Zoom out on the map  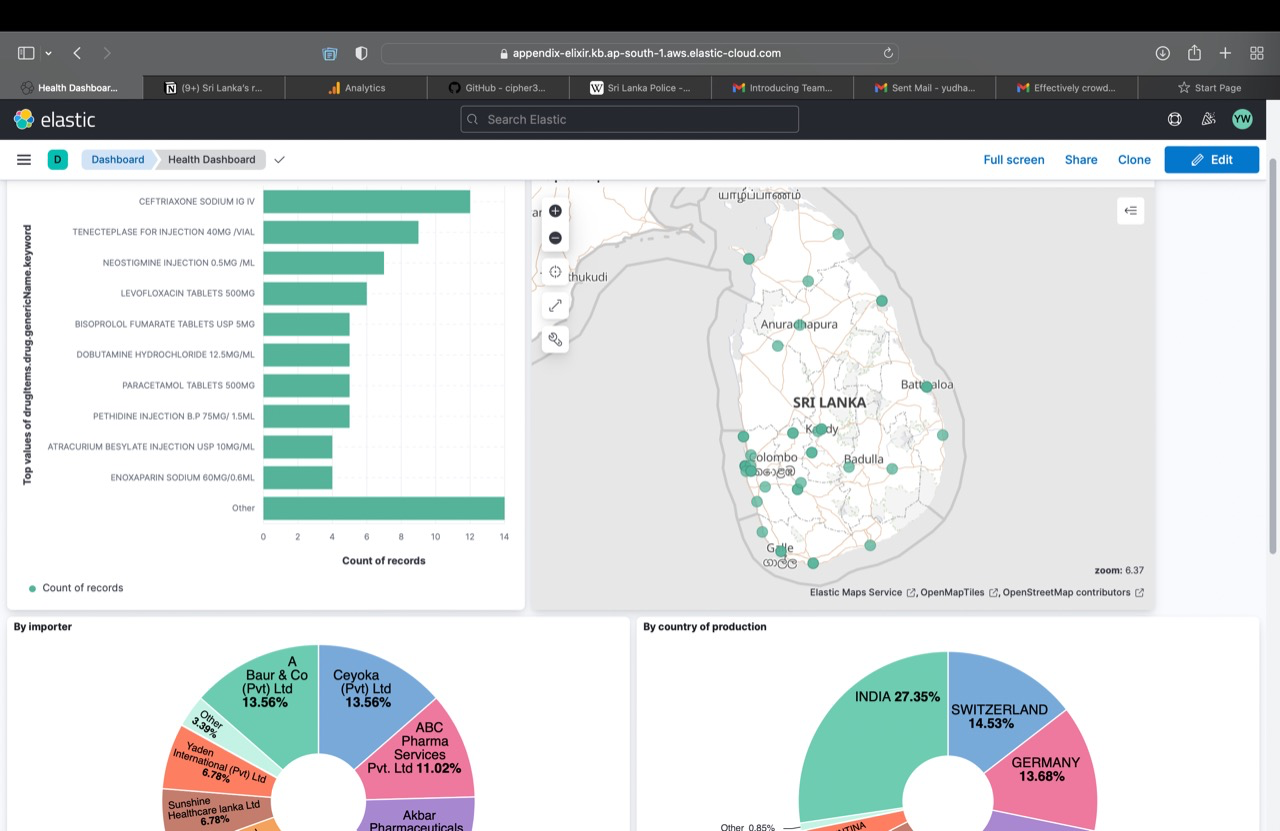[555, 238]
